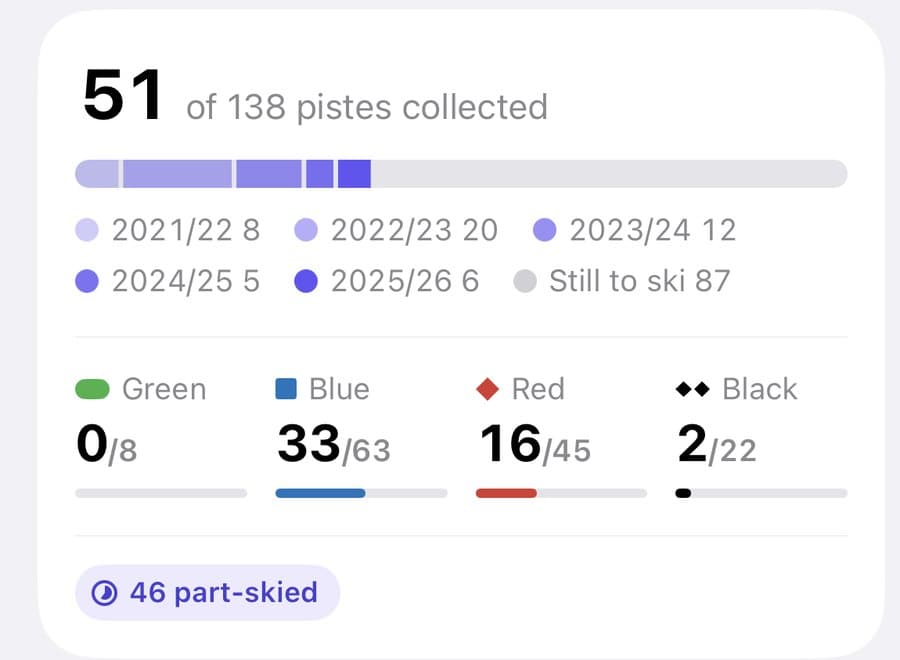
Task: Click the green piste oval icon
Action: 92,389
